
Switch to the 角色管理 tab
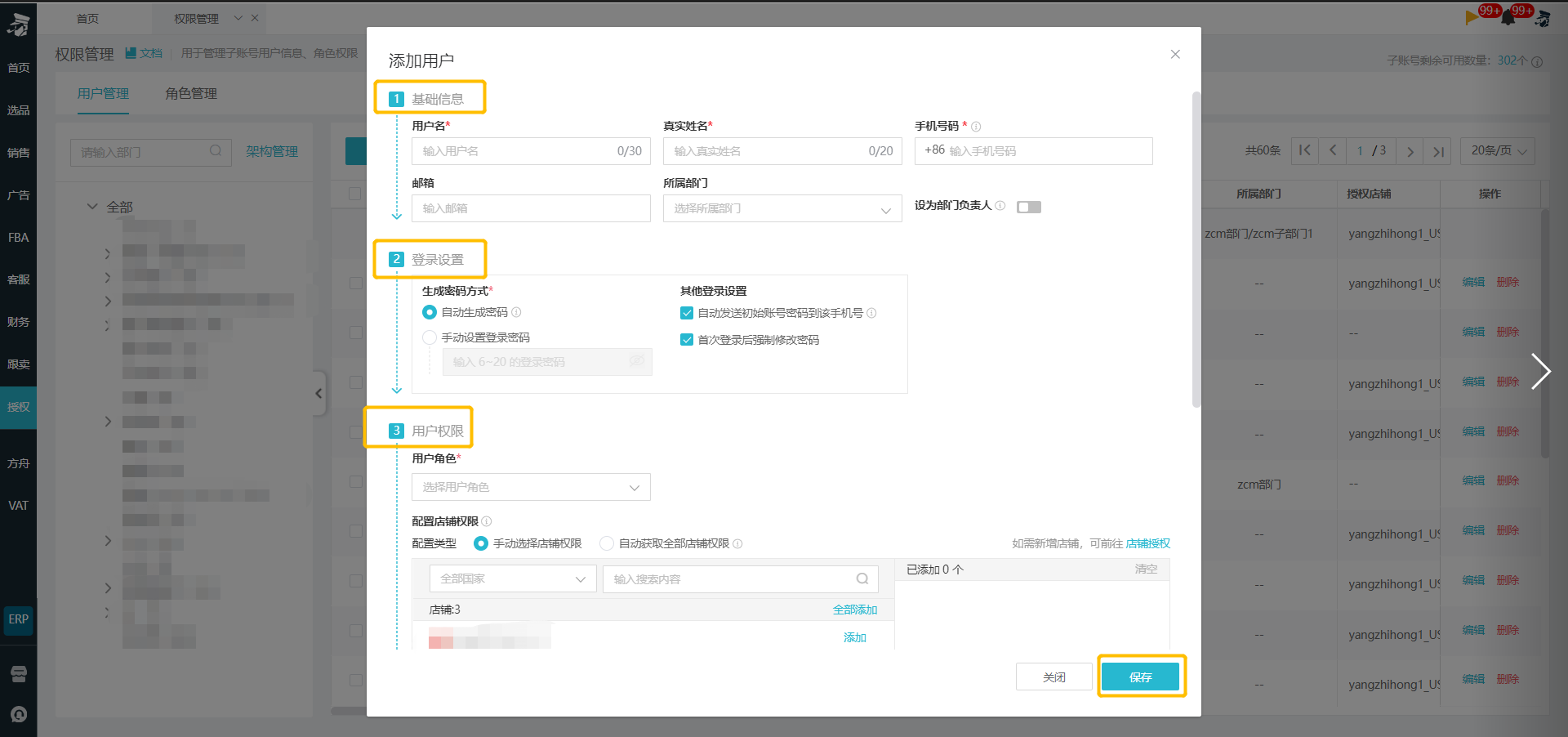(x=191, y=93)
